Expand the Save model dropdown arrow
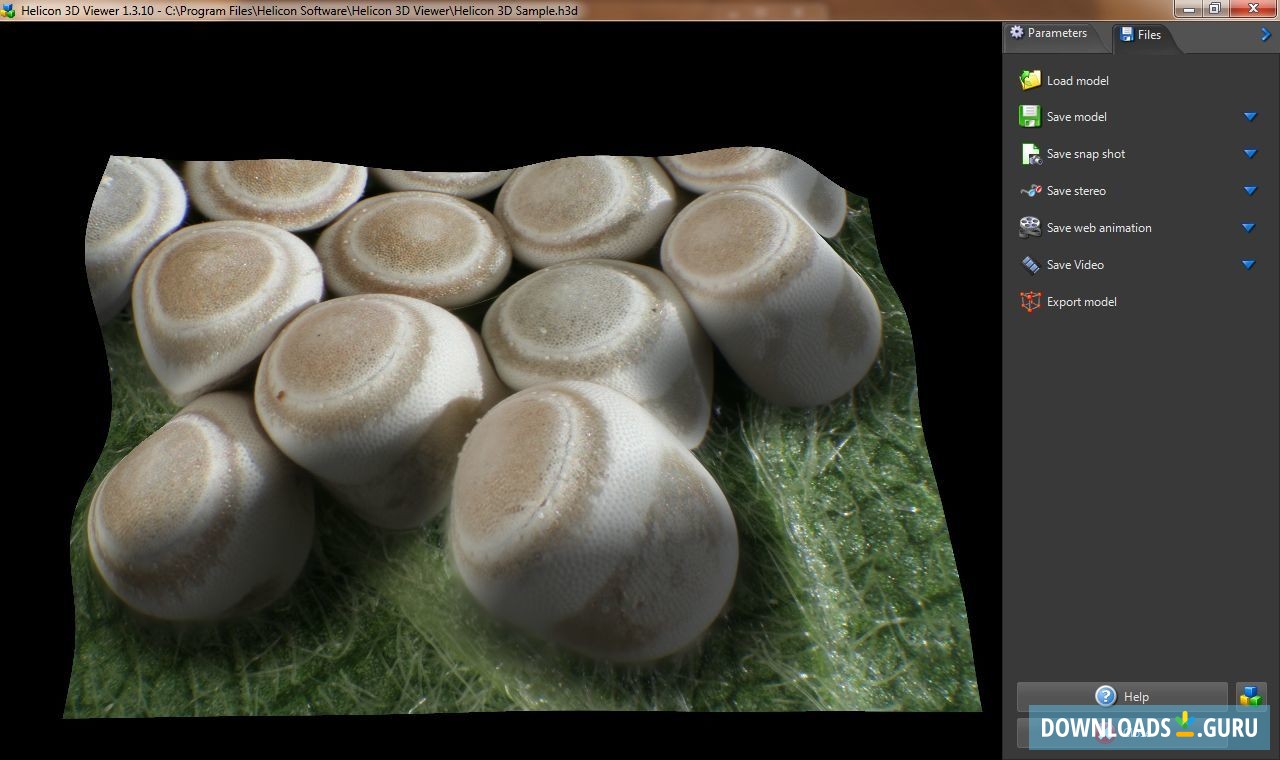Image resolution: width=1280 pixels, height=760 pixels. pos(1249,117)
